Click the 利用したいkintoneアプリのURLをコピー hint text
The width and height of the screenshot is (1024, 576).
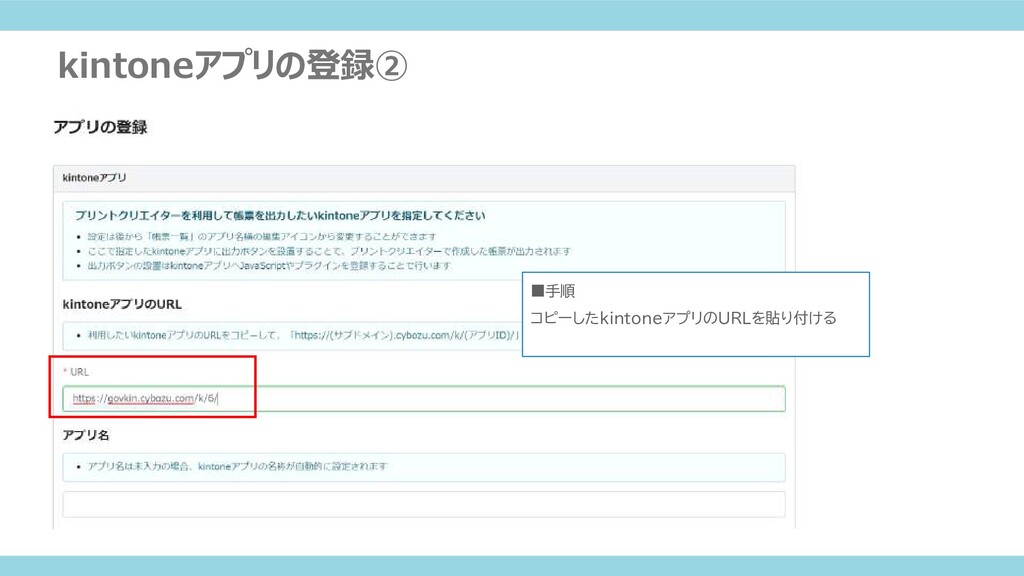point(304,335)
